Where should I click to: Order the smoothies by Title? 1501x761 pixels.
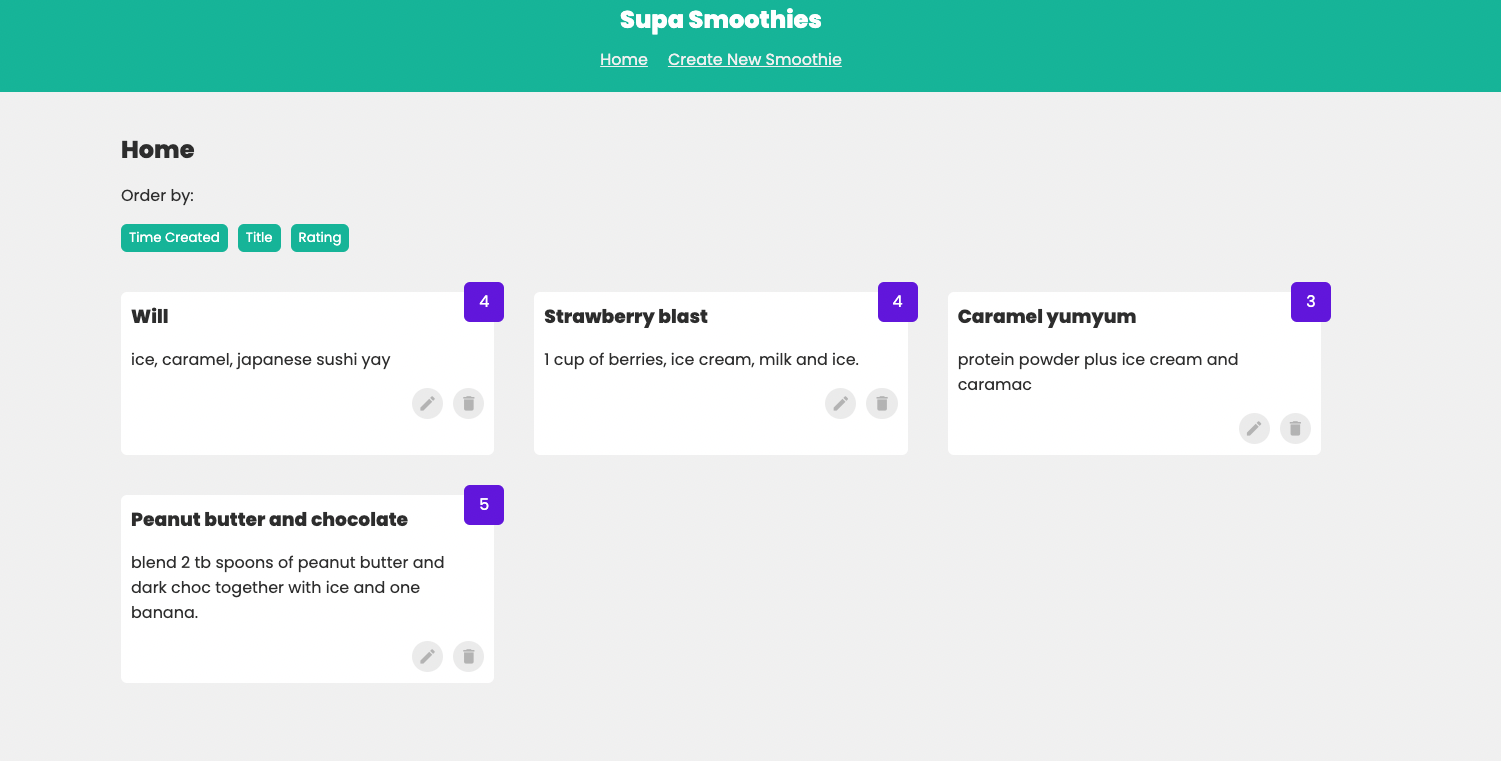[259, 238]
